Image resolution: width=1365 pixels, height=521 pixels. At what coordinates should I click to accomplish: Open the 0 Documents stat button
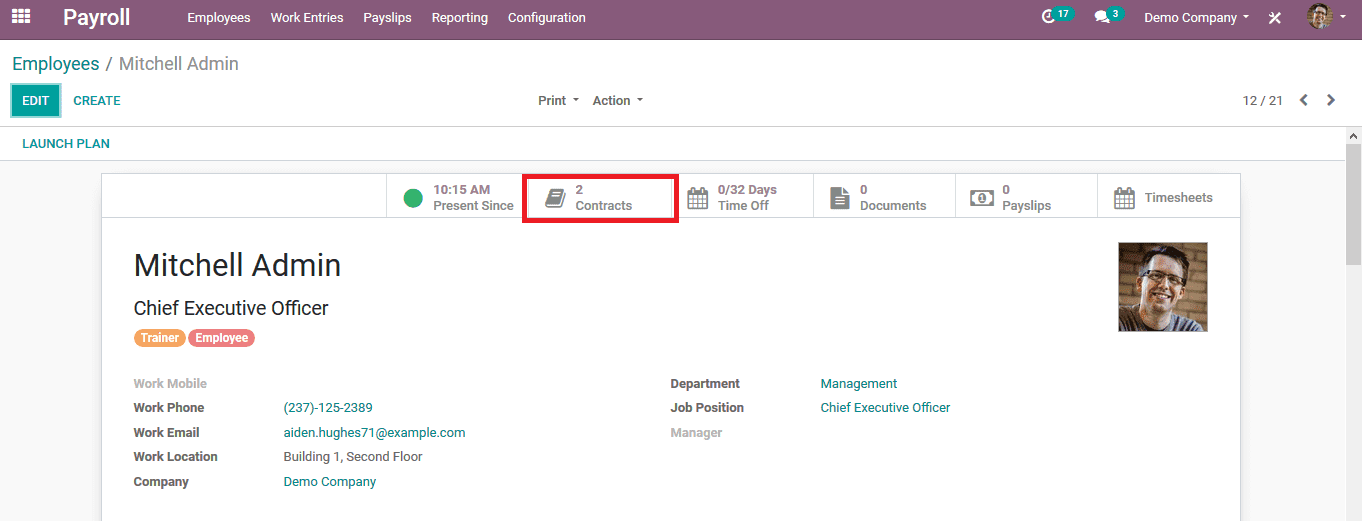click(884, 197)
